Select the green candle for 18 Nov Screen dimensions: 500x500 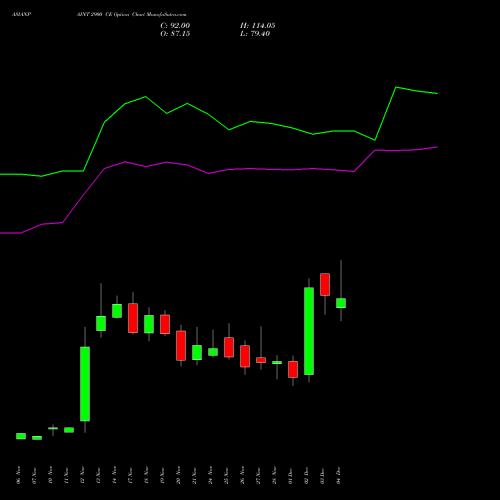[149, 324]
